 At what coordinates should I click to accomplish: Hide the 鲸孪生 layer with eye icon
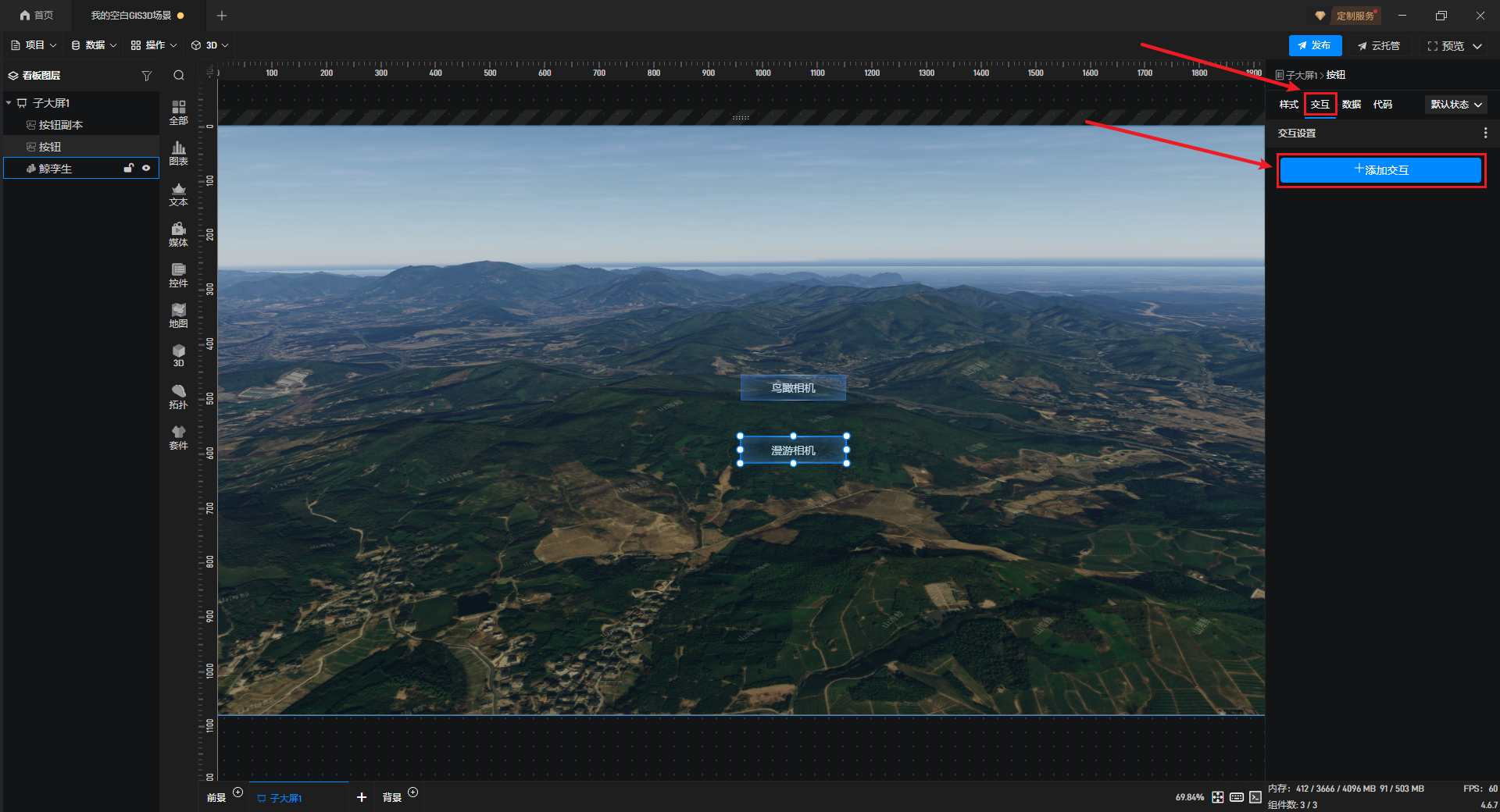pyautogui.click(x=146, y=168)
